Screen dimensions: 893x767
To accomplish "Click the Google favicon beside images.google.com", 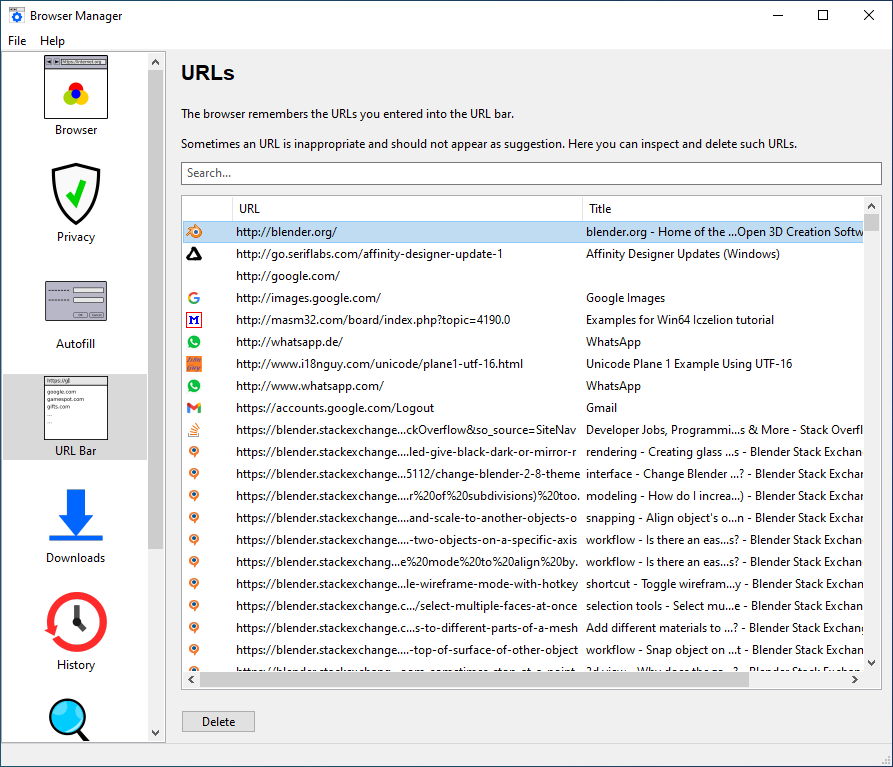I will pyautogui.click(x=194, y=298).
